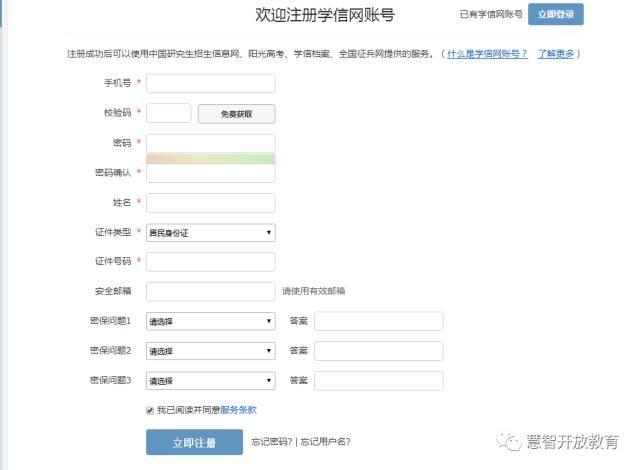Click the 立即登录 button

(x=556, y=14)
